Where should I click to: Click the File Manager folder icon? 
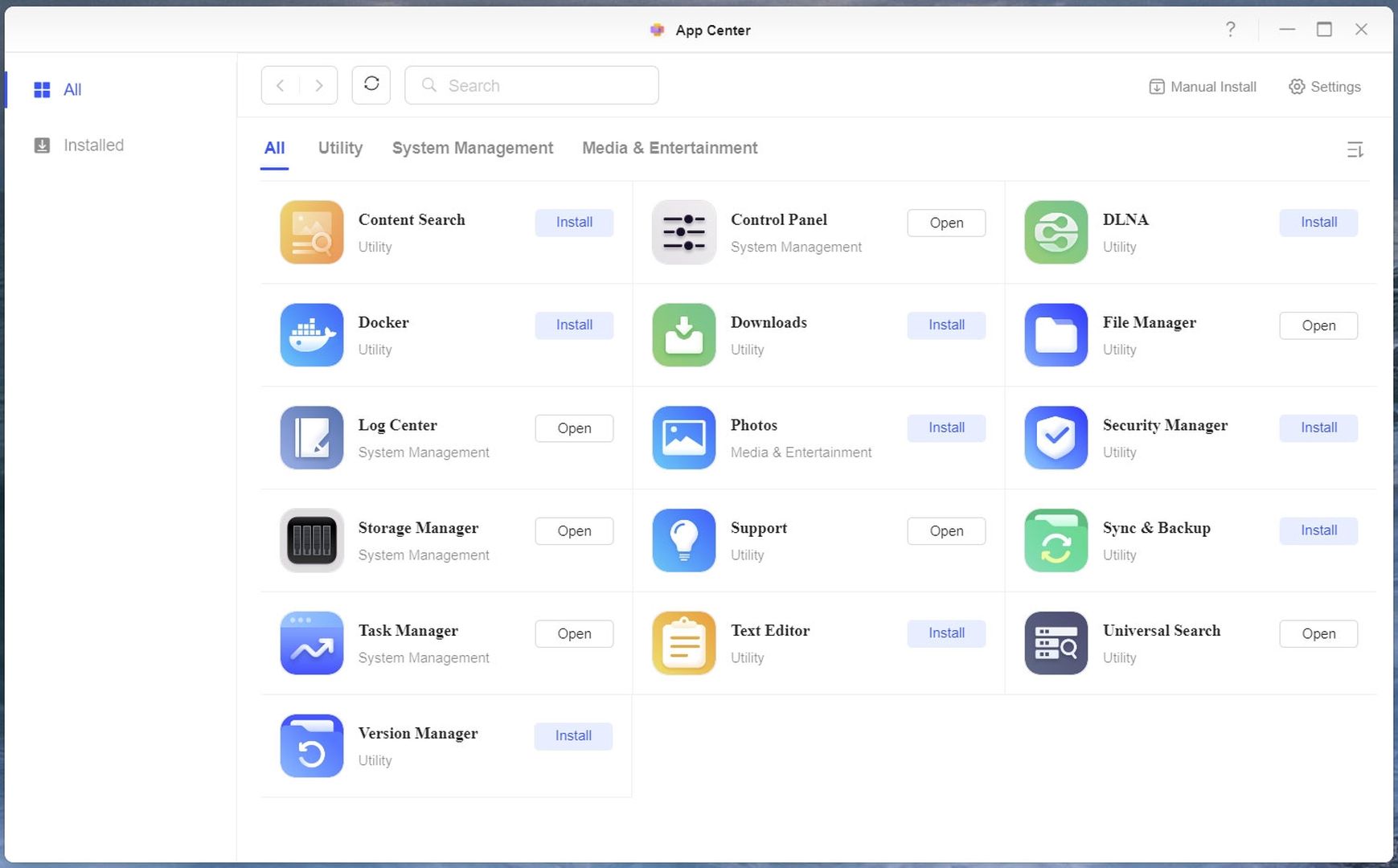tap(1056, 335)
